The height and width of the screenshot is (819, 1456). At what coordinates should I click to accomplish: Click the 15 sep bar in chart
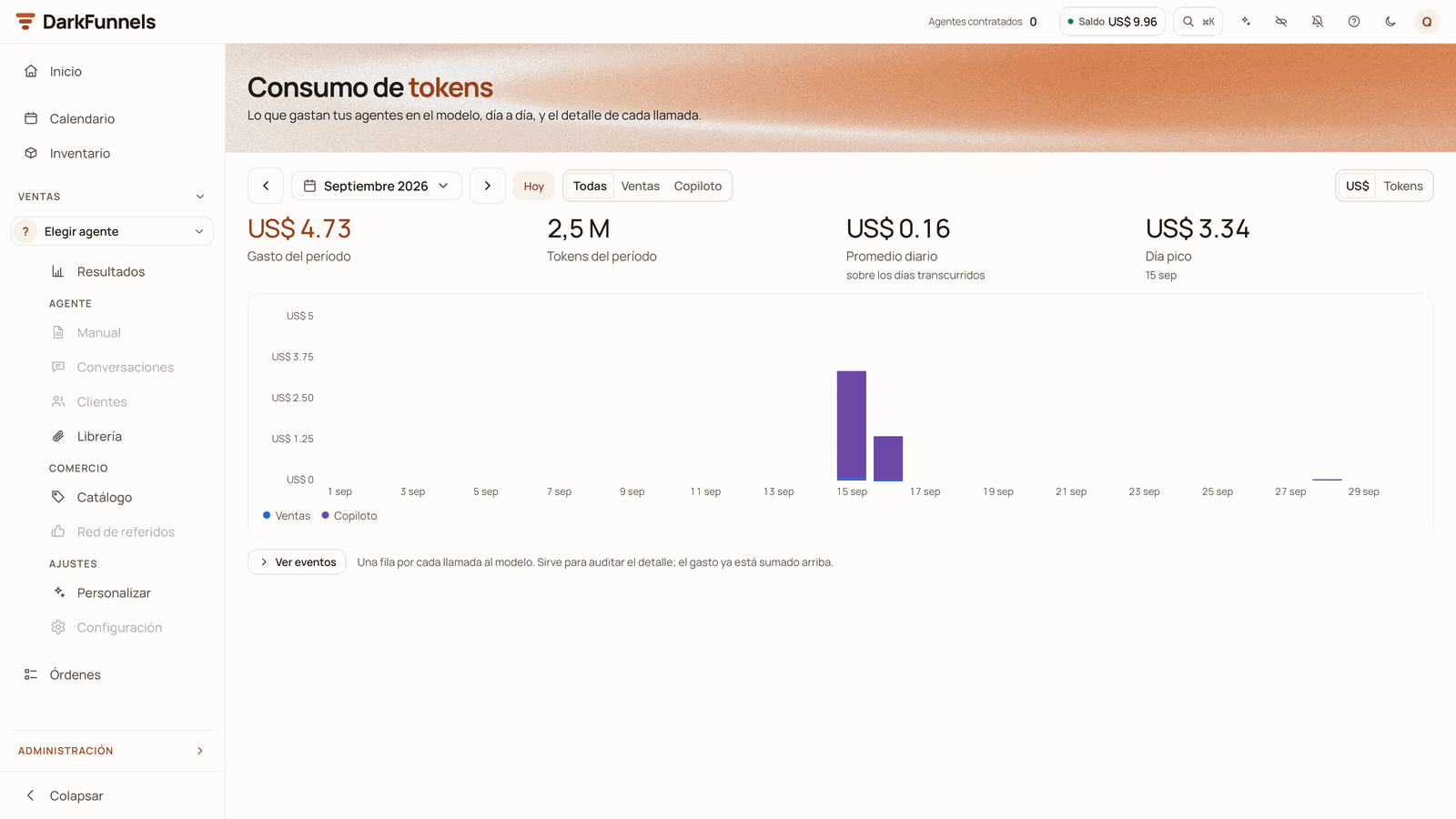(x=852, y=426)
